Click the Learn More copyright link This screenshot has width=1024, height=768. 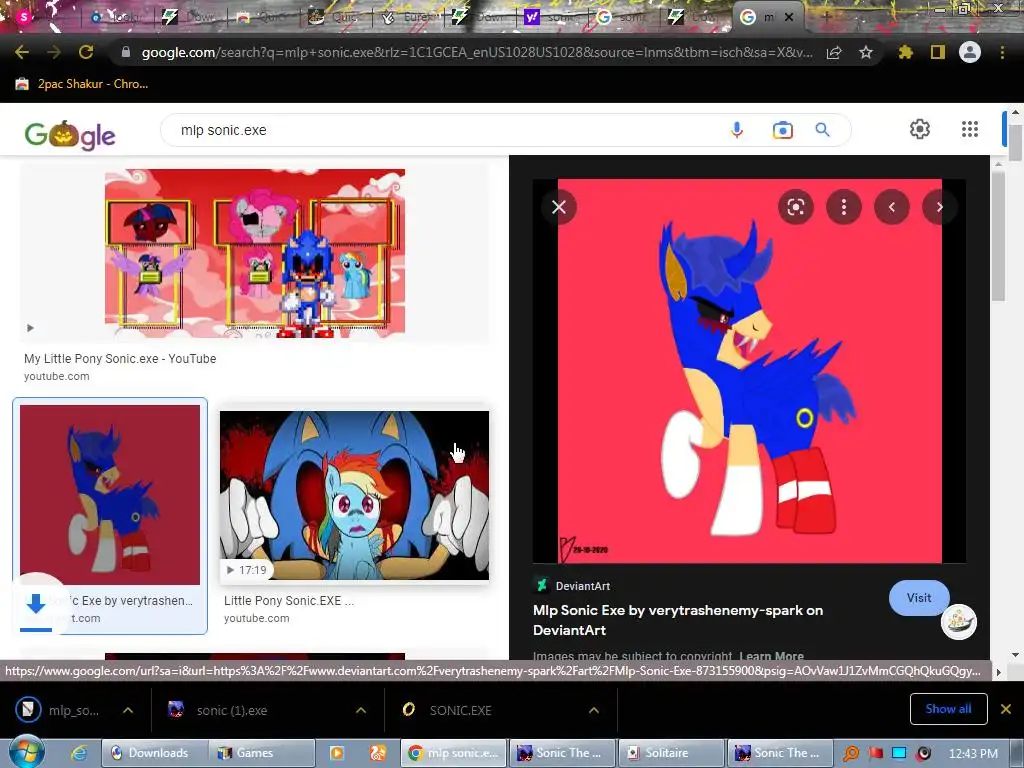[x=771, y=656]
